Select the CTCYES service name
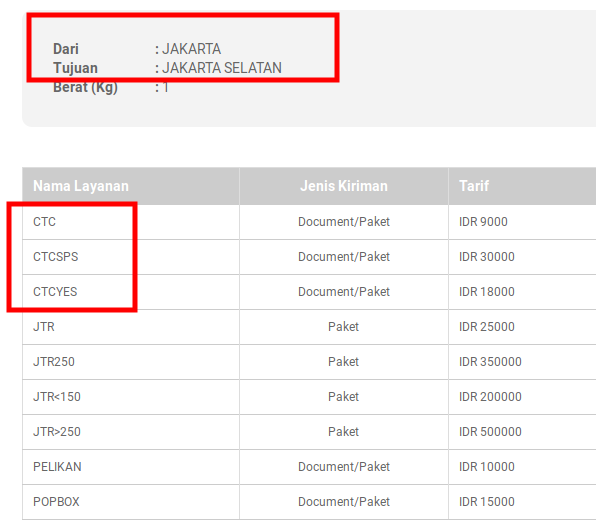596x526 pixels. click(x=55, y=292)
